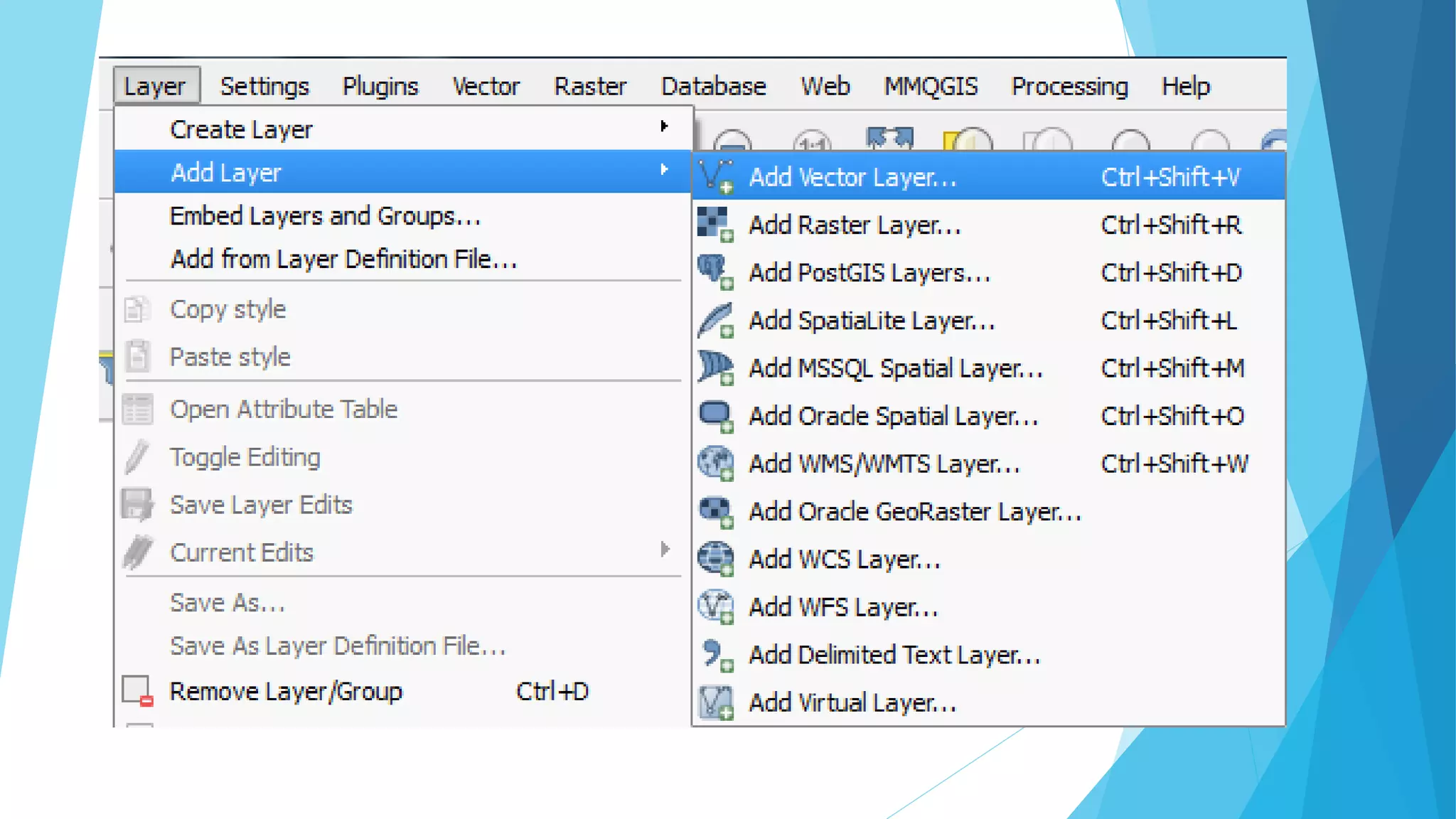
Task: Open the Settings menu
Action: click(x=264, y=86)
